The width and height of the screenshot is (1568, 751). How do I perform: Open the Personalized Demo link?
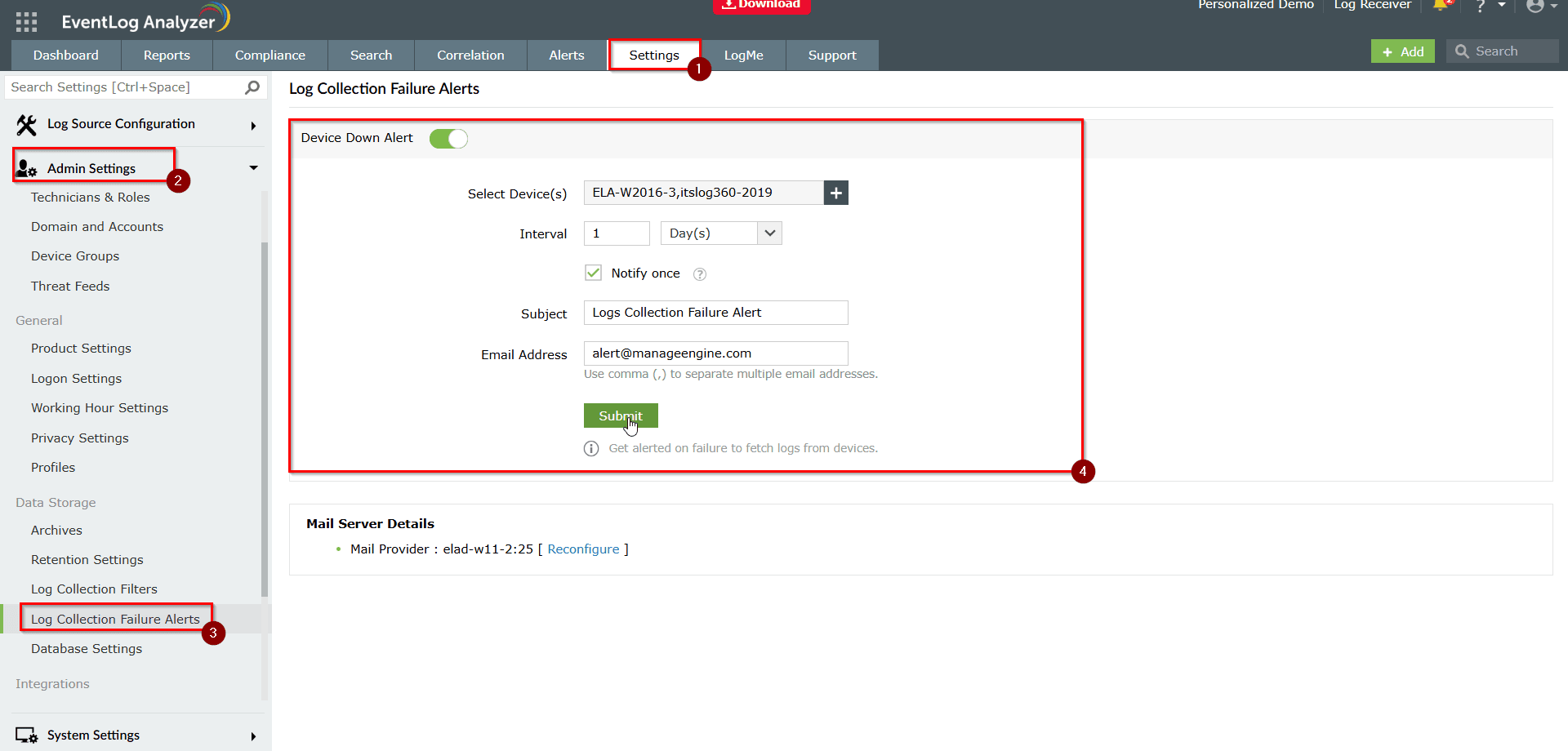(x=1256, y=5)
